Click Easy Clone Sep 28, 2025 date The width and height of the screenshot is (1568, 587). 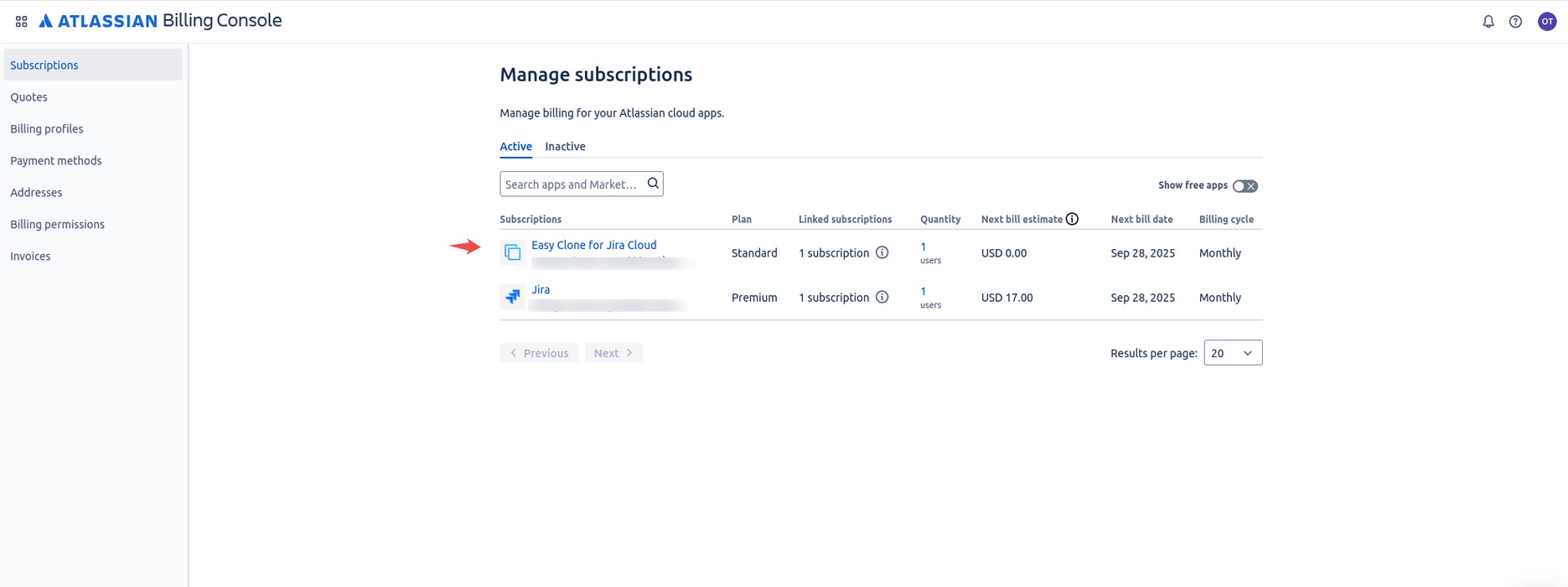point(1142,252)
